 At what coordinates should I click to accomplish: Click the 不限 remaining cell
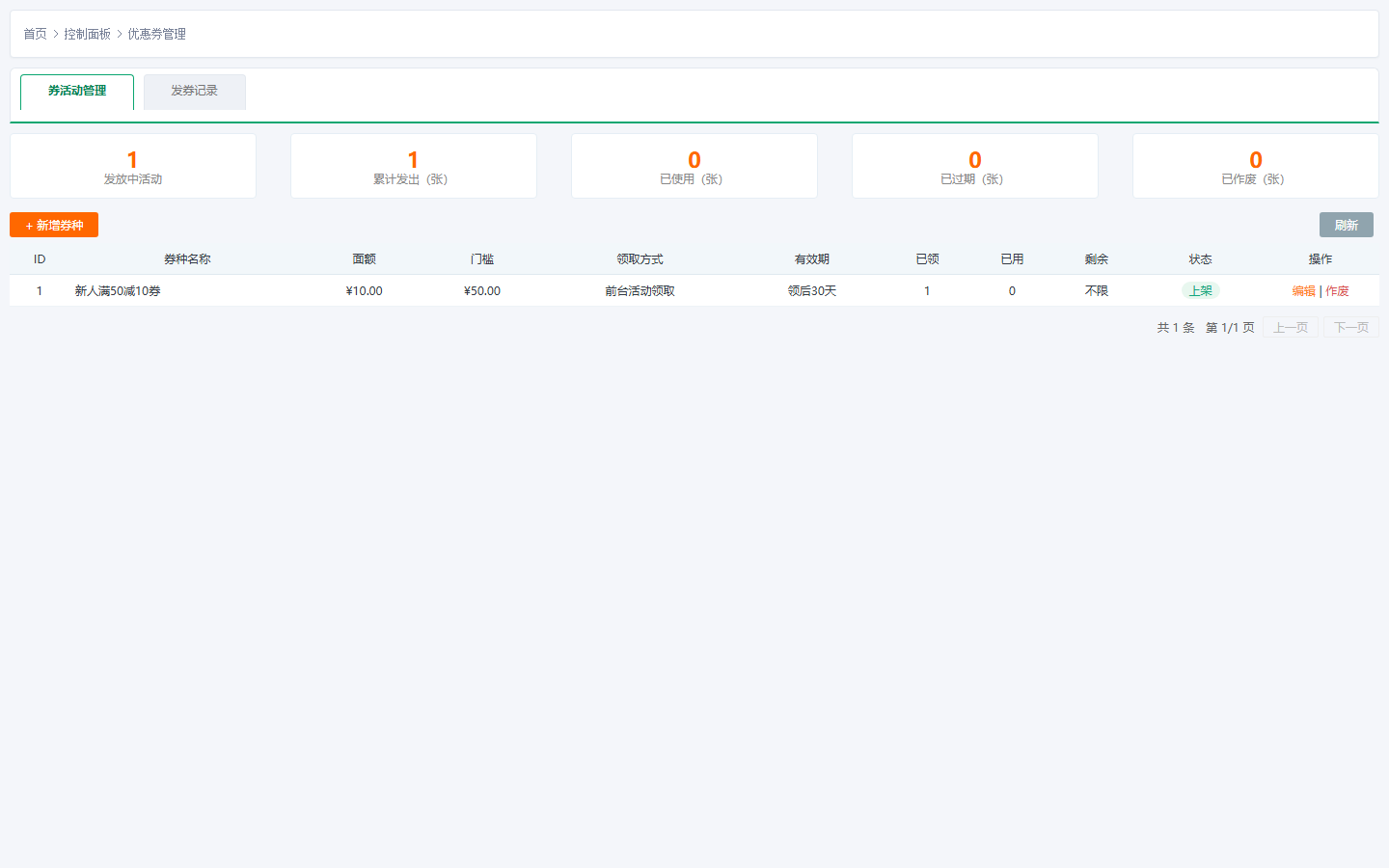click(1097, 291)
